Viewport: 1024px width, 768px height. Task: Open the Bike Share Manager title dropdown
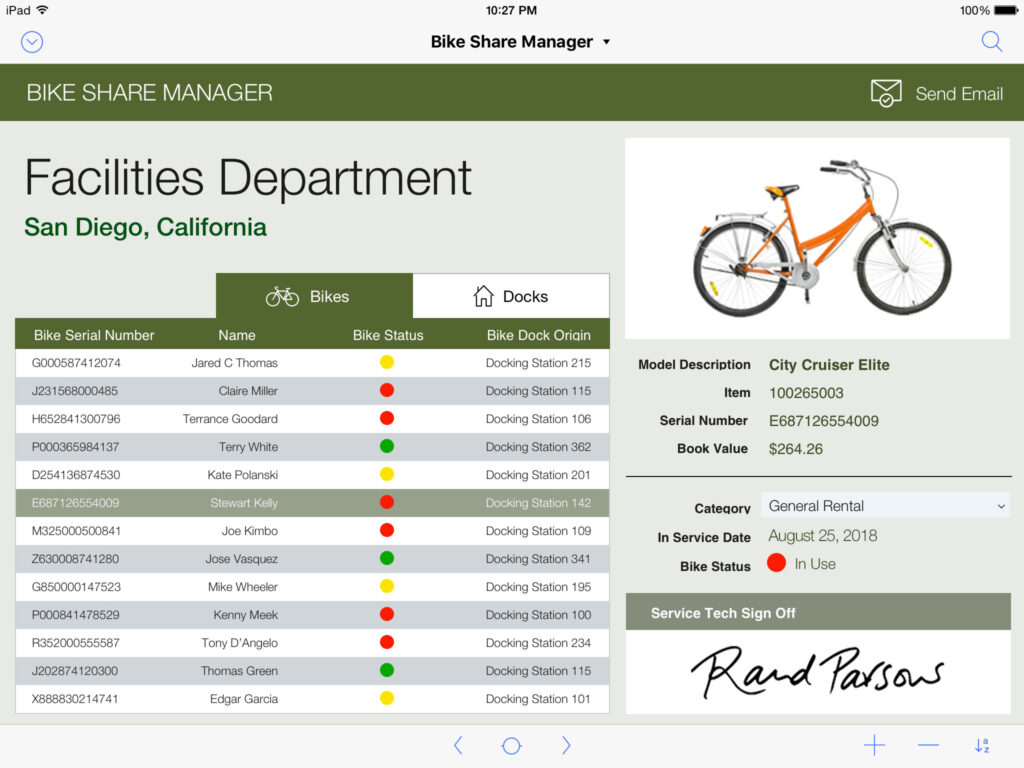coord(520,41)
